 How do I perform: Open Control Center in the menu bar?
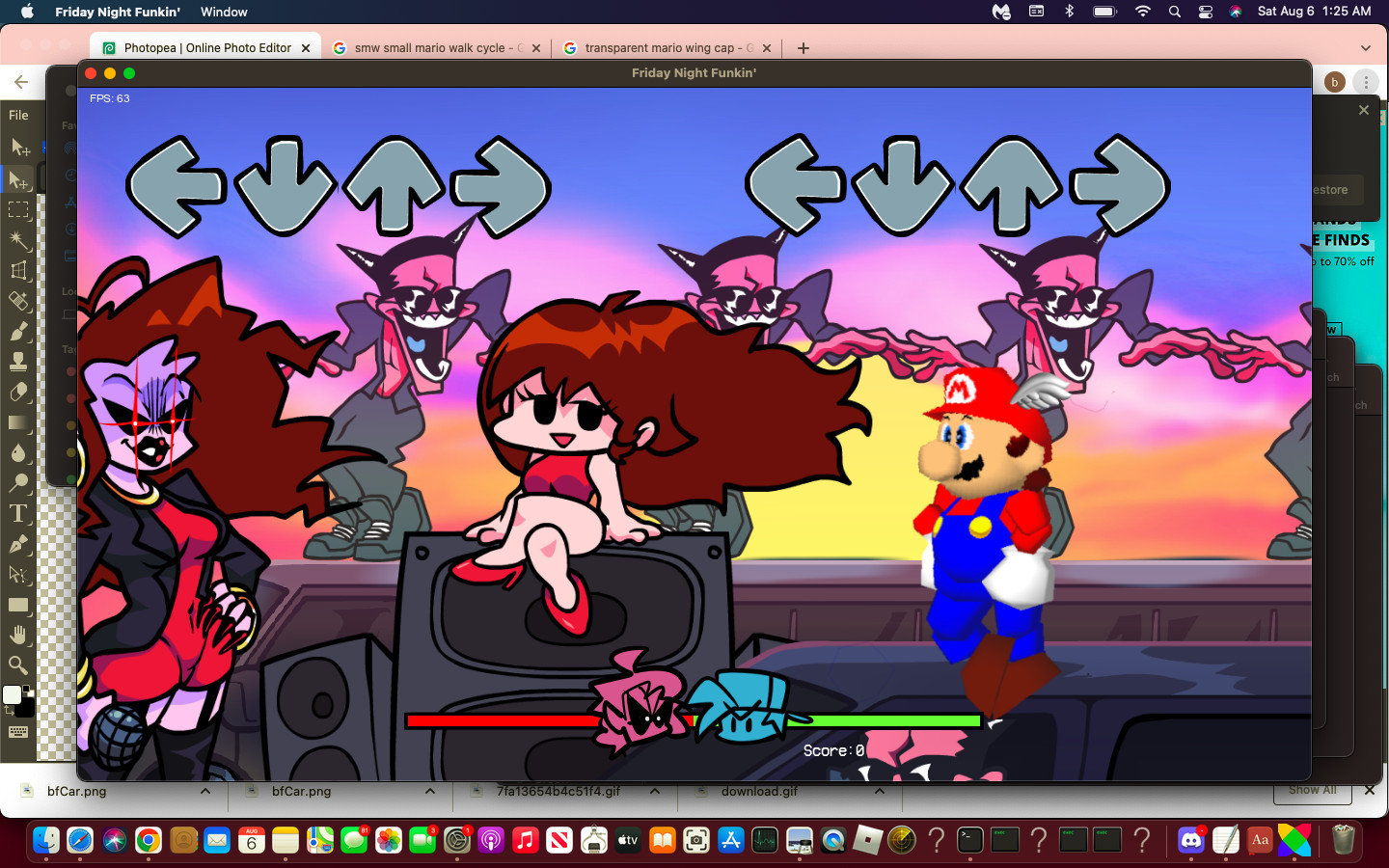click(1206, 12)
